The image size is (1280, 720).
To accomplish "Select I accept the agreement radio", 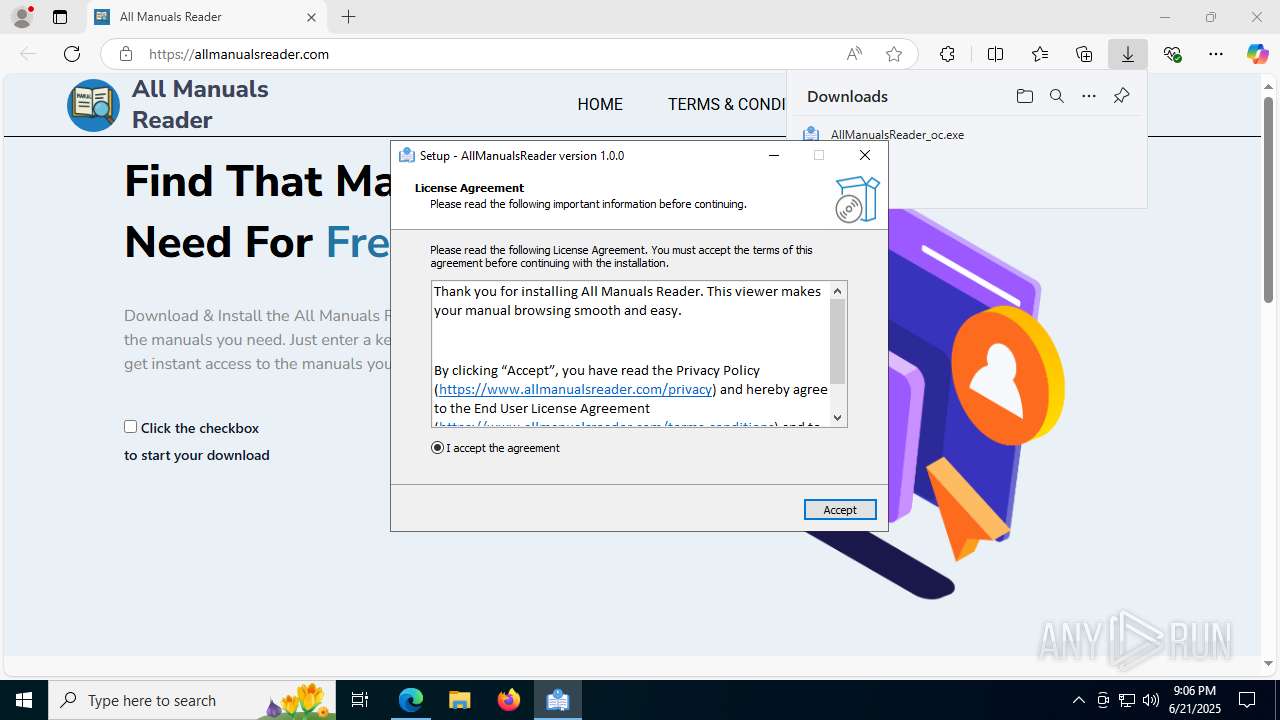I will pos(437,448).
